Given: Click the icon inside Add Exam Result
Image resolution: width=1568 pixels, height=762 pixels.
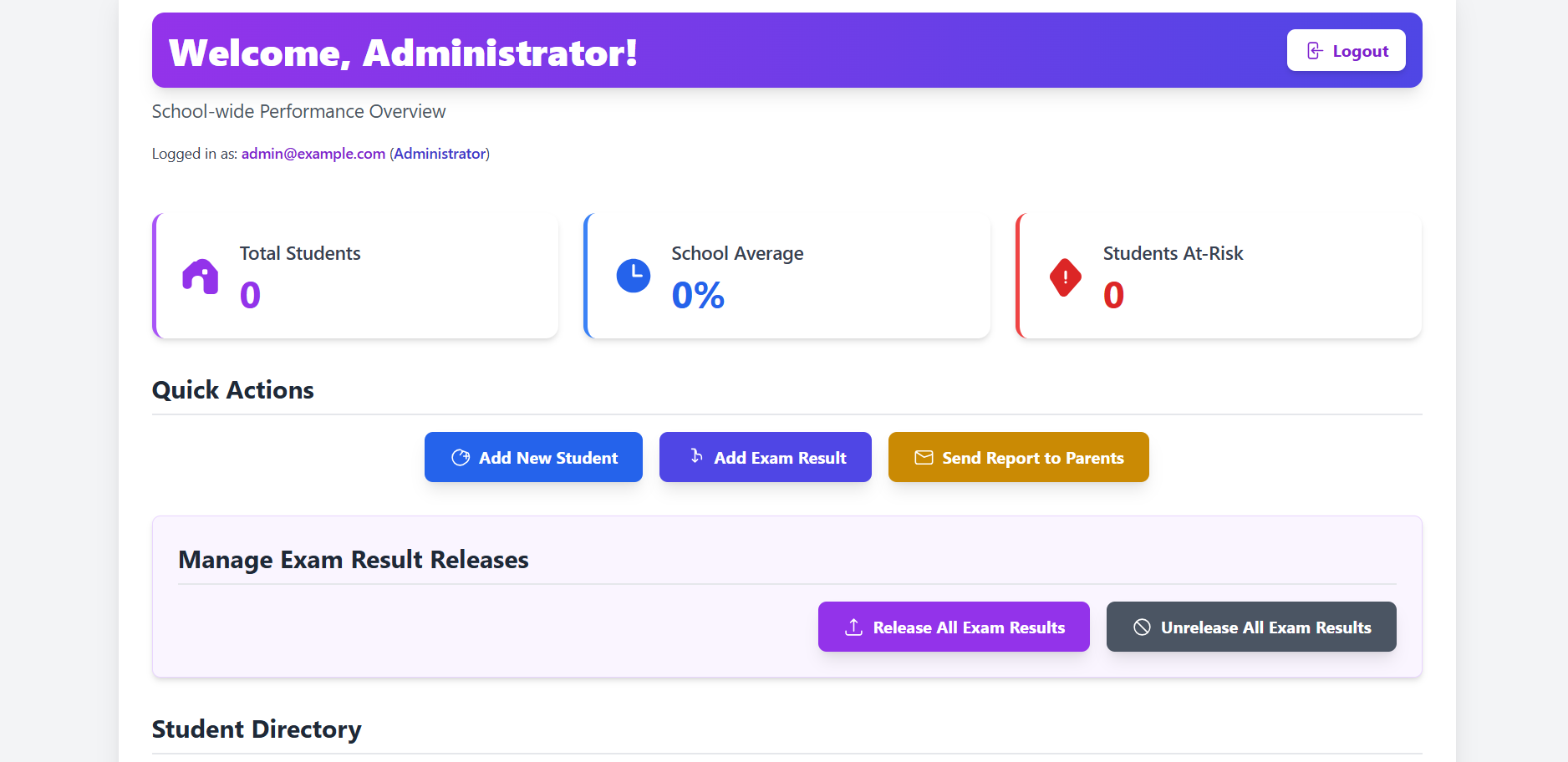Looking at the screenshot, I should pyautogui.click(x=696, y=456).
